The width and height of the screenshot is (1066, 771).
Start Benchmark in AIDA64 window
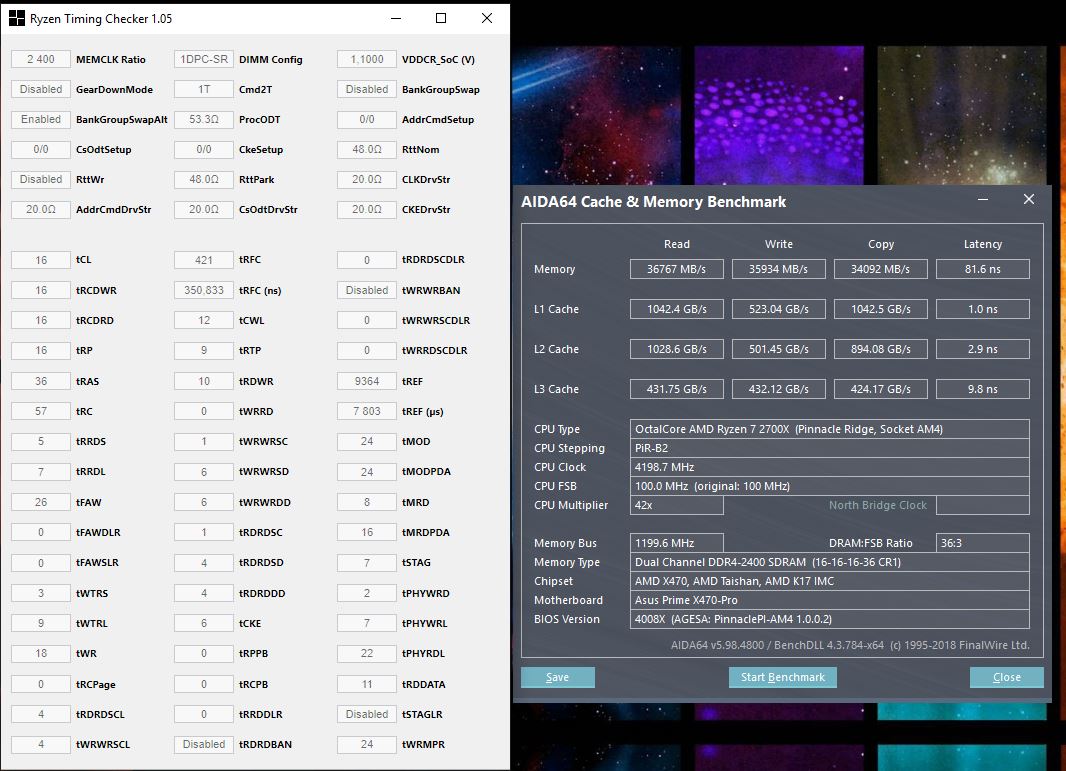(783, 677)
